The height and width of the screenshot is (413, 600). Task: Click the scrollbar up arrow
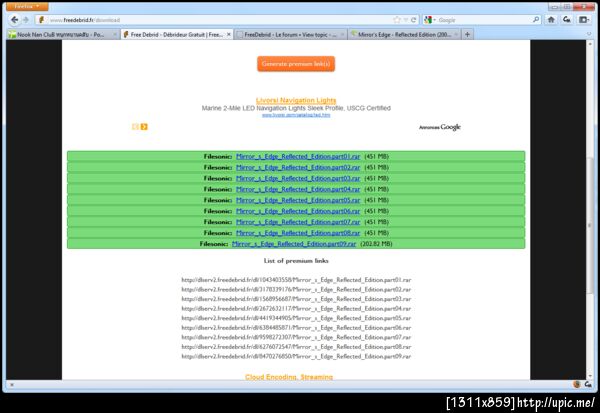590,44
